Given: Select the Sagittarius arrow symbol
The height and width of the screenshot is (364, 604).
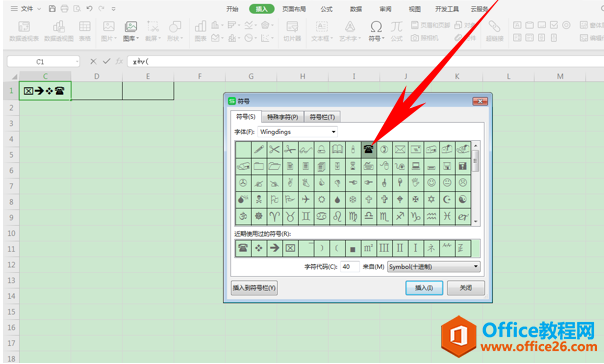Looking at the screenshot, I should point(400,216).
